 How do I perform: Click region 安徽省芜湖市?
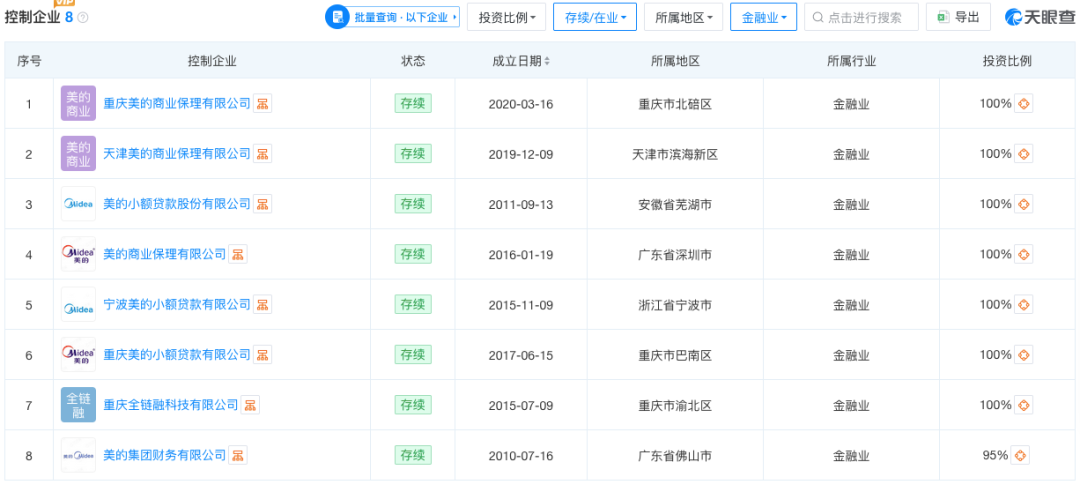675,205
